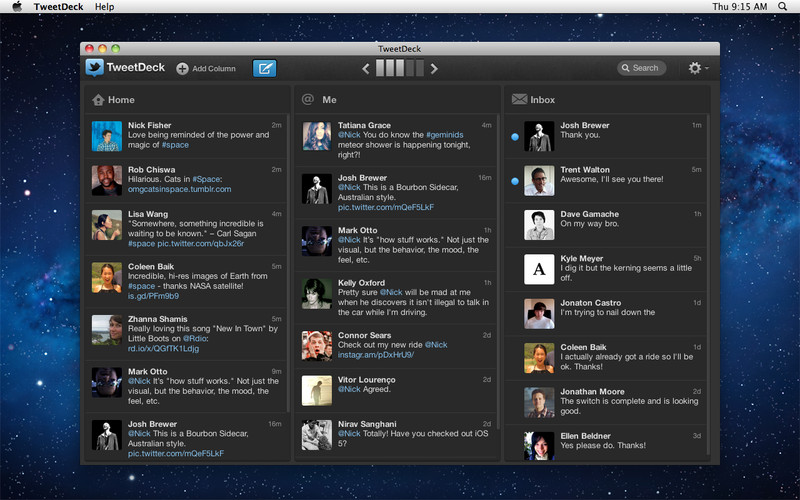The image size is (800, 500).
Task: Click the Me column @ icon
Action: click(x=308, y=100)
